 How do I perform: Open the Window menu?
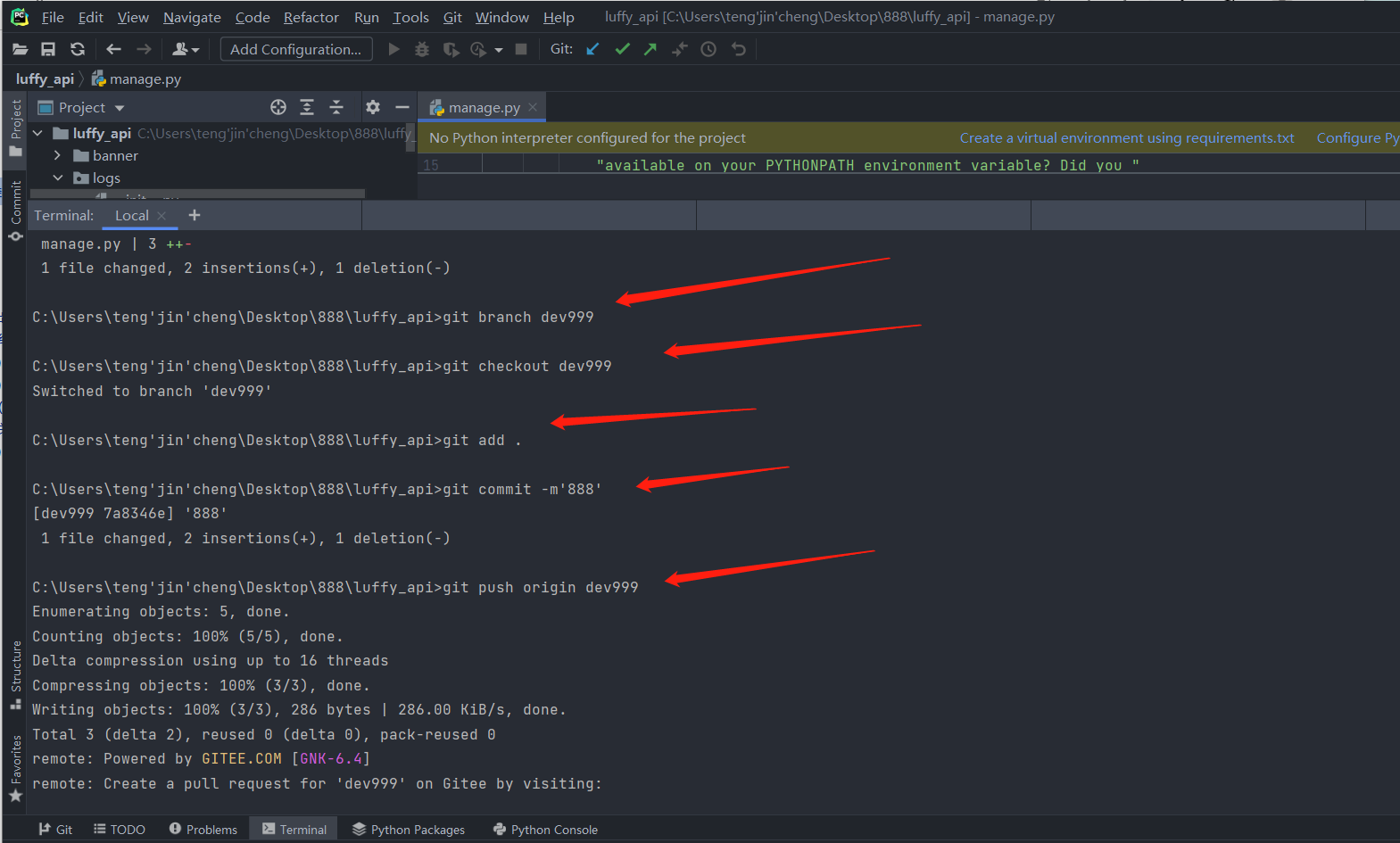coord(502,17)
